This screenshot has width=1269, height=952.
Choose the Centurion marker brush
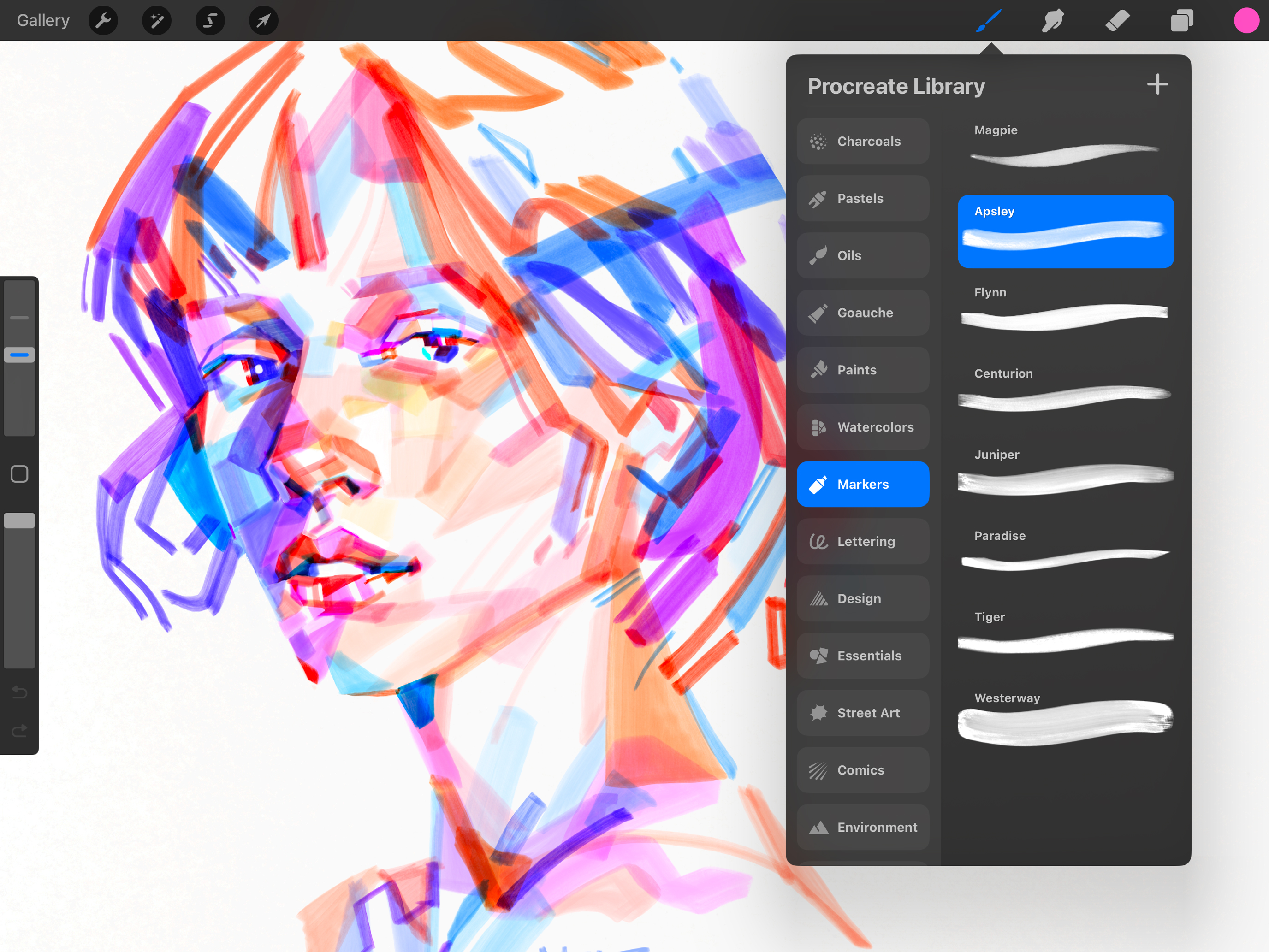coord(1066,394)
